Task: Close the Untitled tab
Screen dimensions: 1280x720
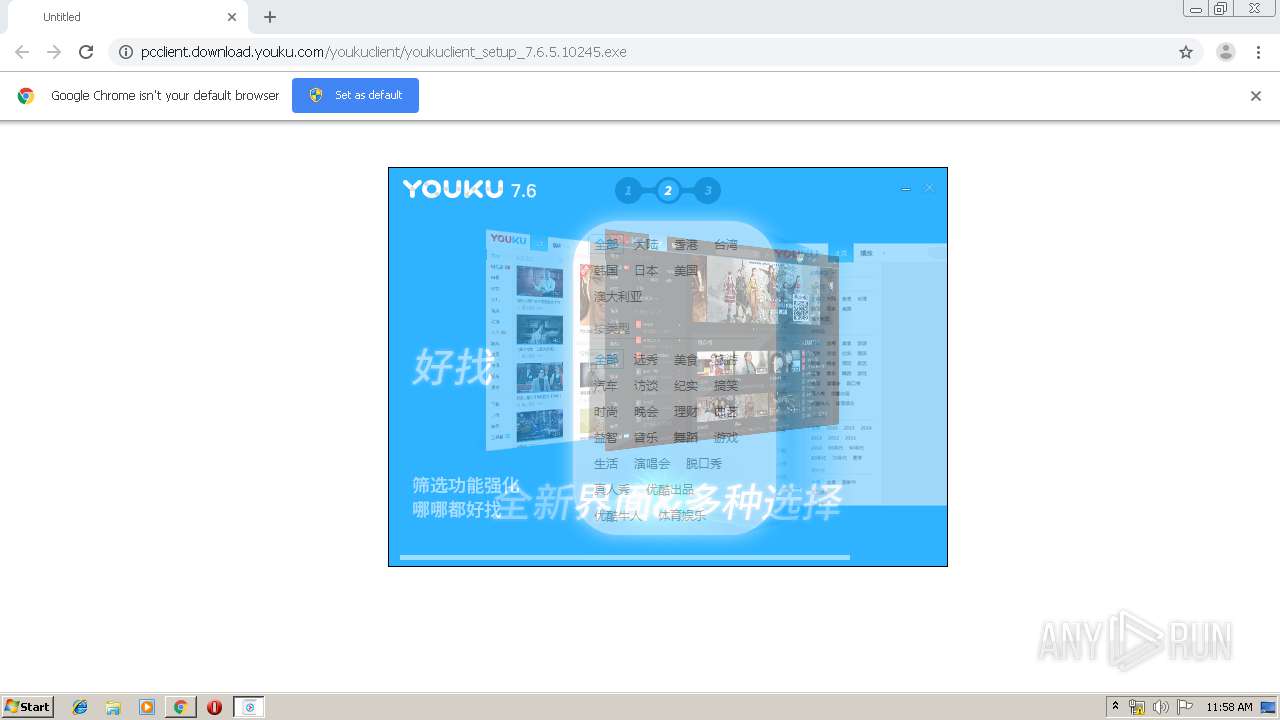Action: (232, 17)
